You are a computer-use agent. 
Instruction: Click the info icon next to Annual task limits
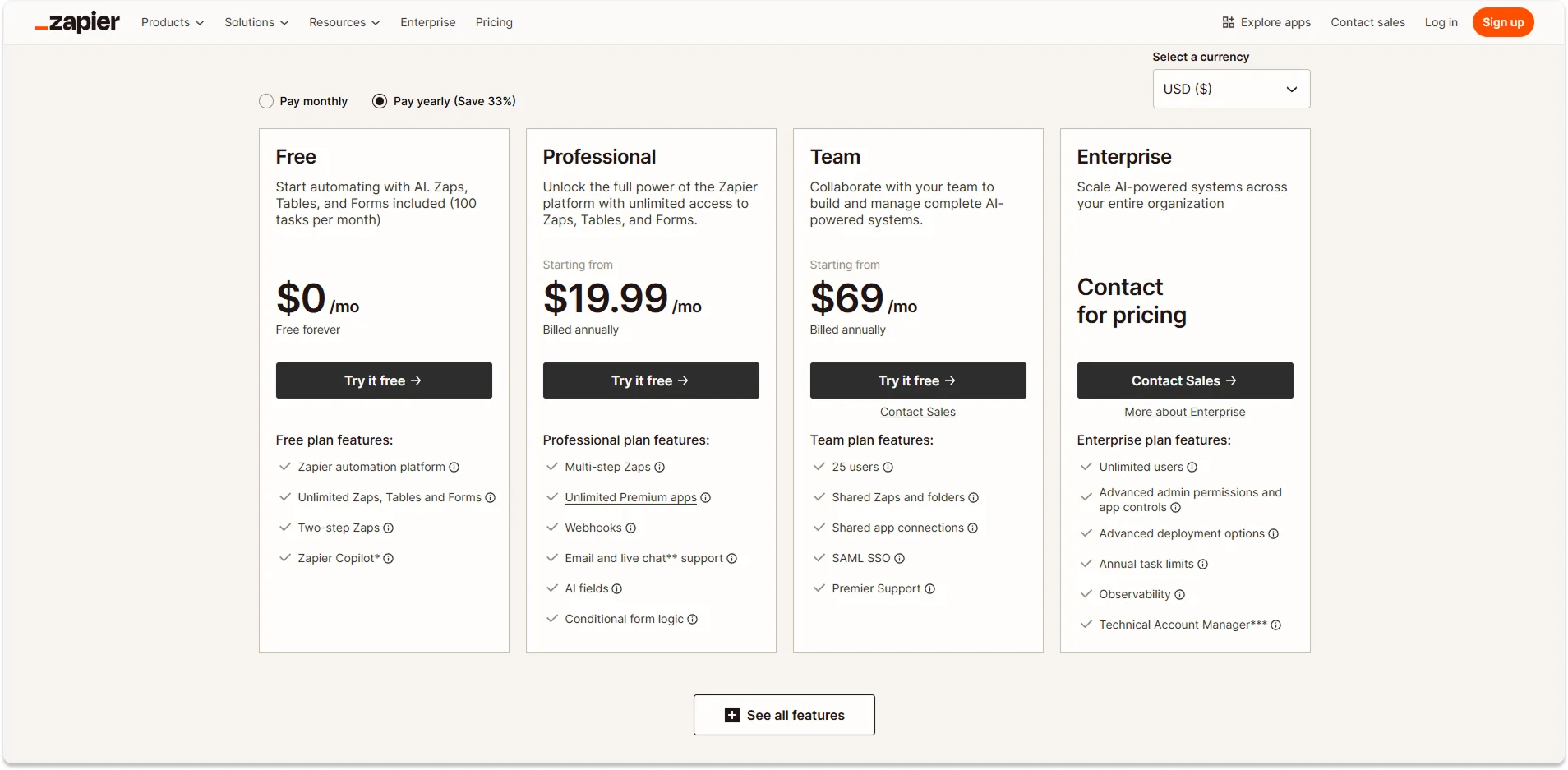pos(1203,564)
